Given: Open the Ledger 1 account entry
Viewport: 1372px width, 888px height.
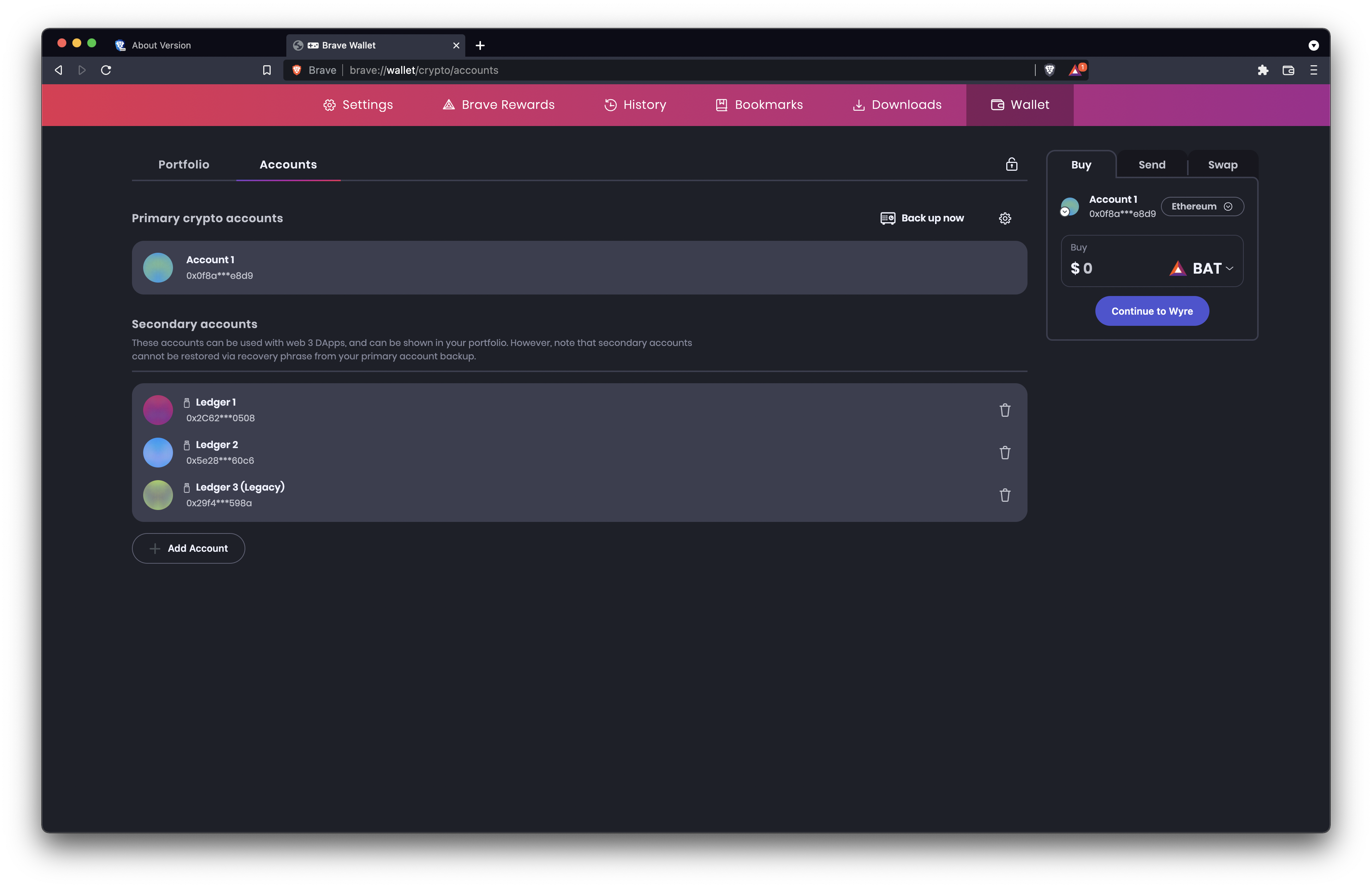Looking at the screenshot, I should [x=579, y=410].
